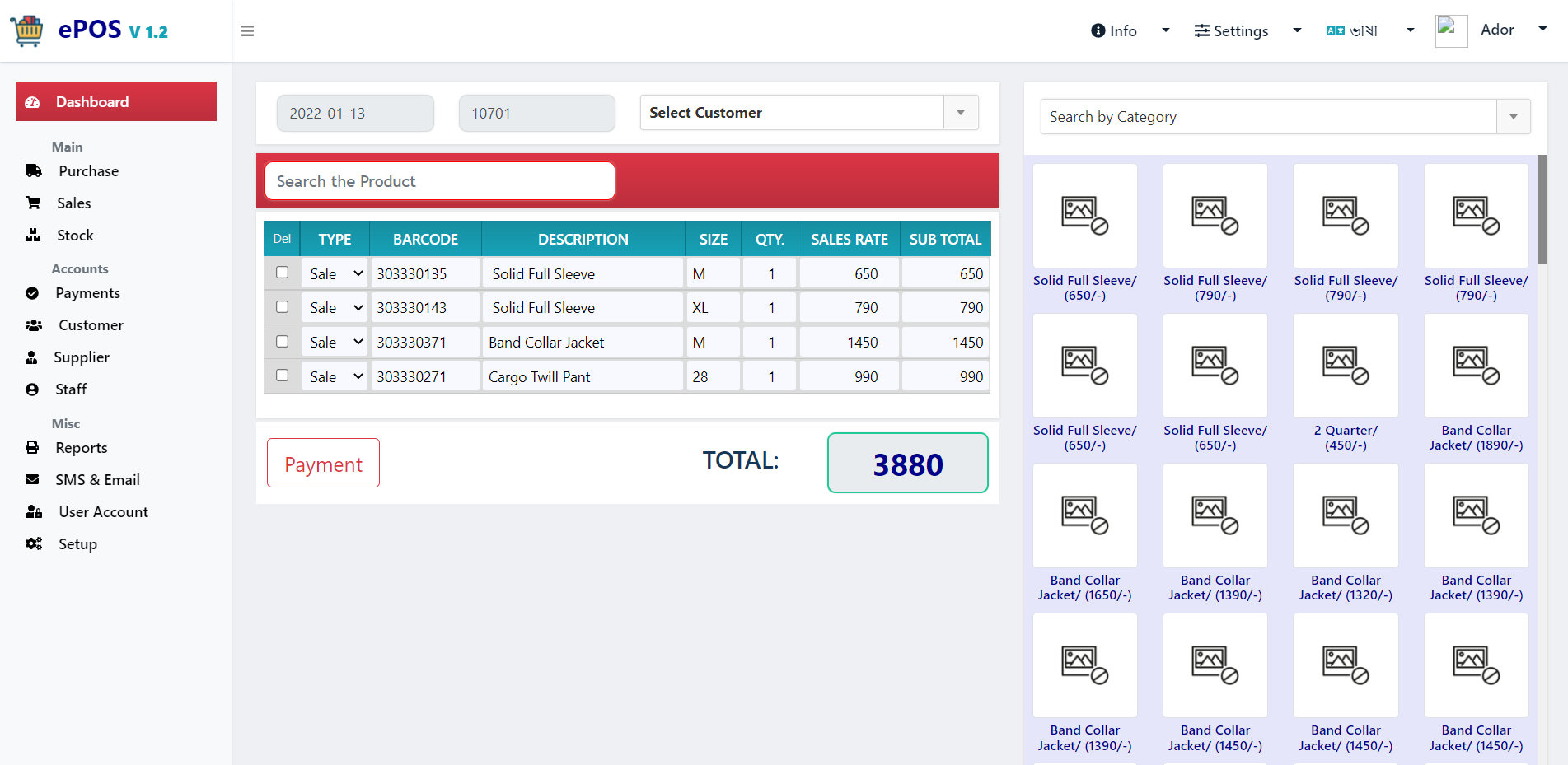Viewport: 1568px width, 765px height.
Task: Click the product list scrollbar
Action: point(1542,209)
